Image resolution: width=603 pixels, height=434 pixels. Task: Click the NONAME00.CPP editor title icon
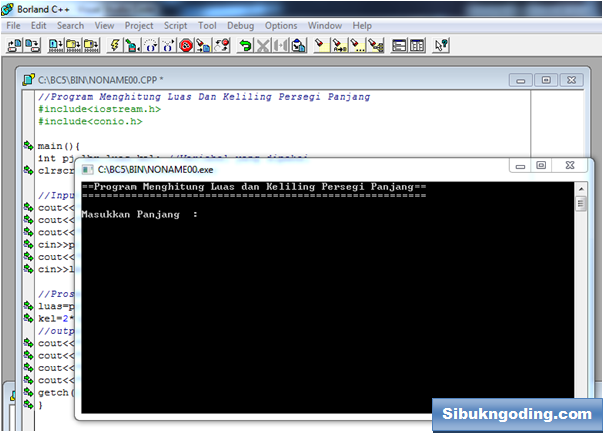pos(28,80)
